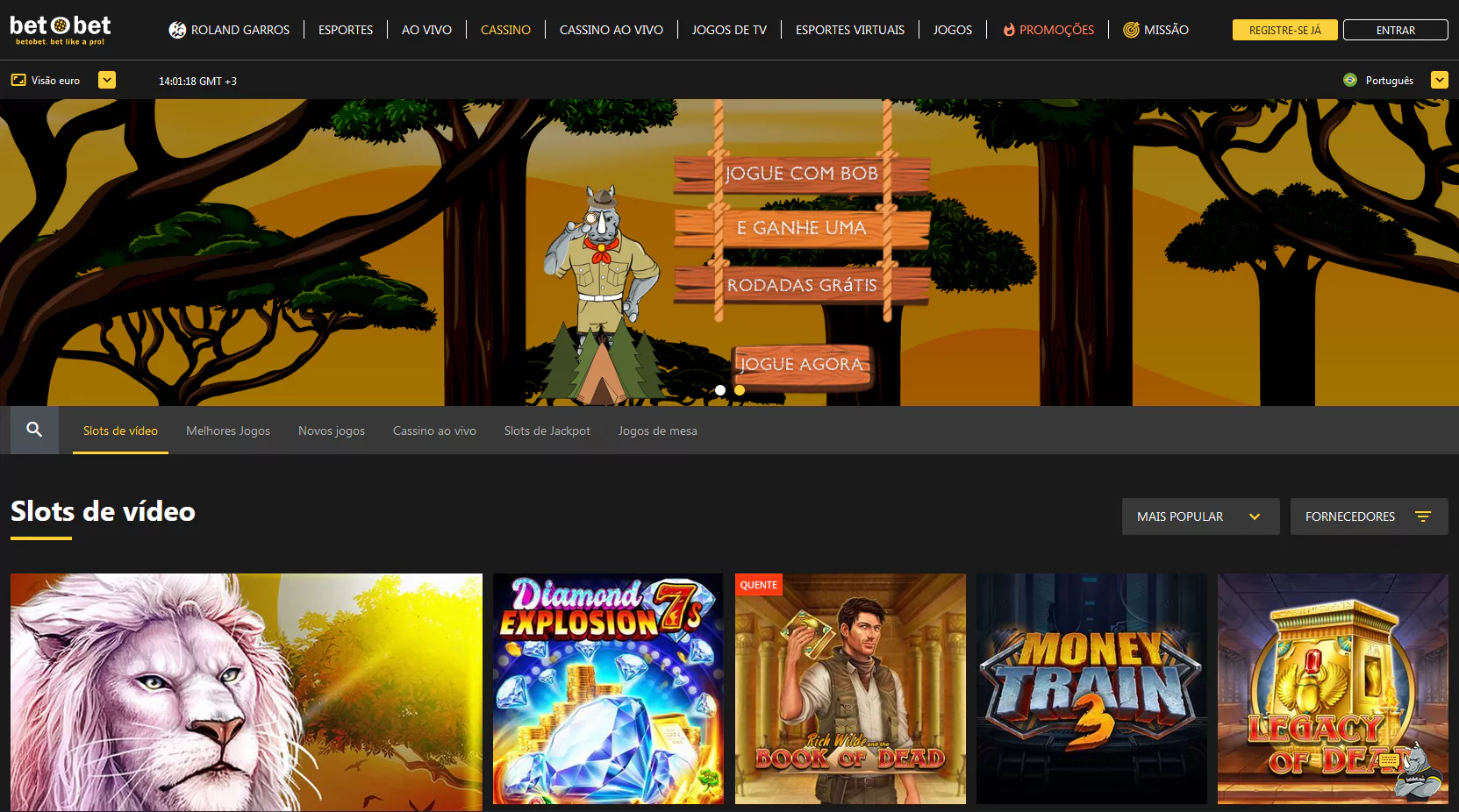The height and width of the screenshot is (812, 1459).
Task: Open Ao Vivo section
Action: [426, 30]
